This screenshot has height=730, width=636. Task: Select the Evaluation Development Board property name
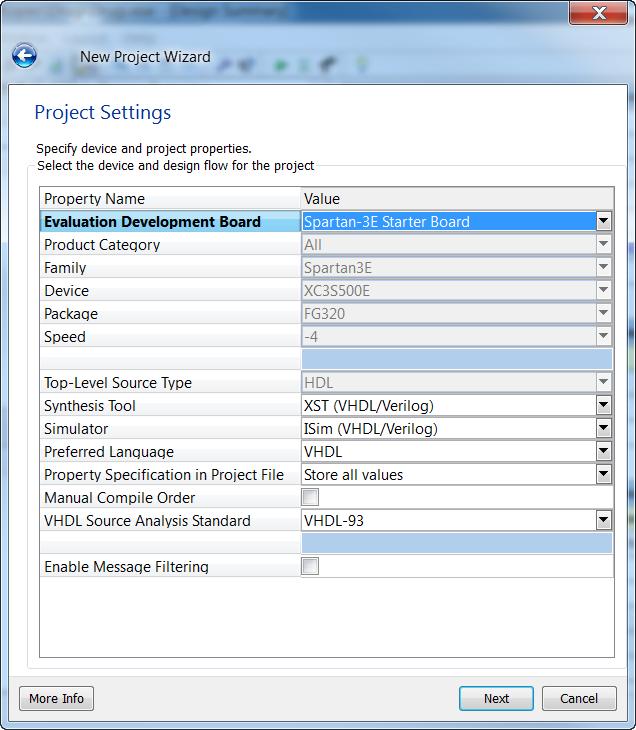[x=170, y=221]
